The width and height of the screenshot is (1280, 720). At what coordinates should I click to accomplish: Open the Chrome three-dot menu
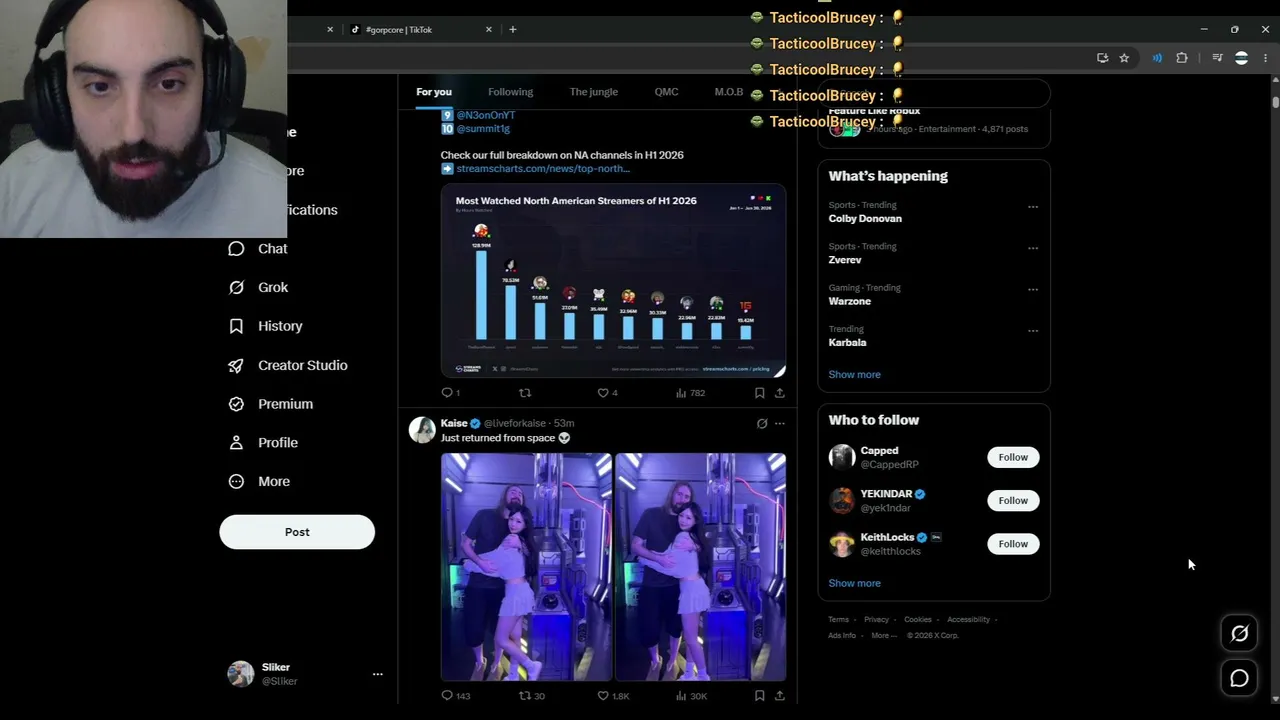1265,58
